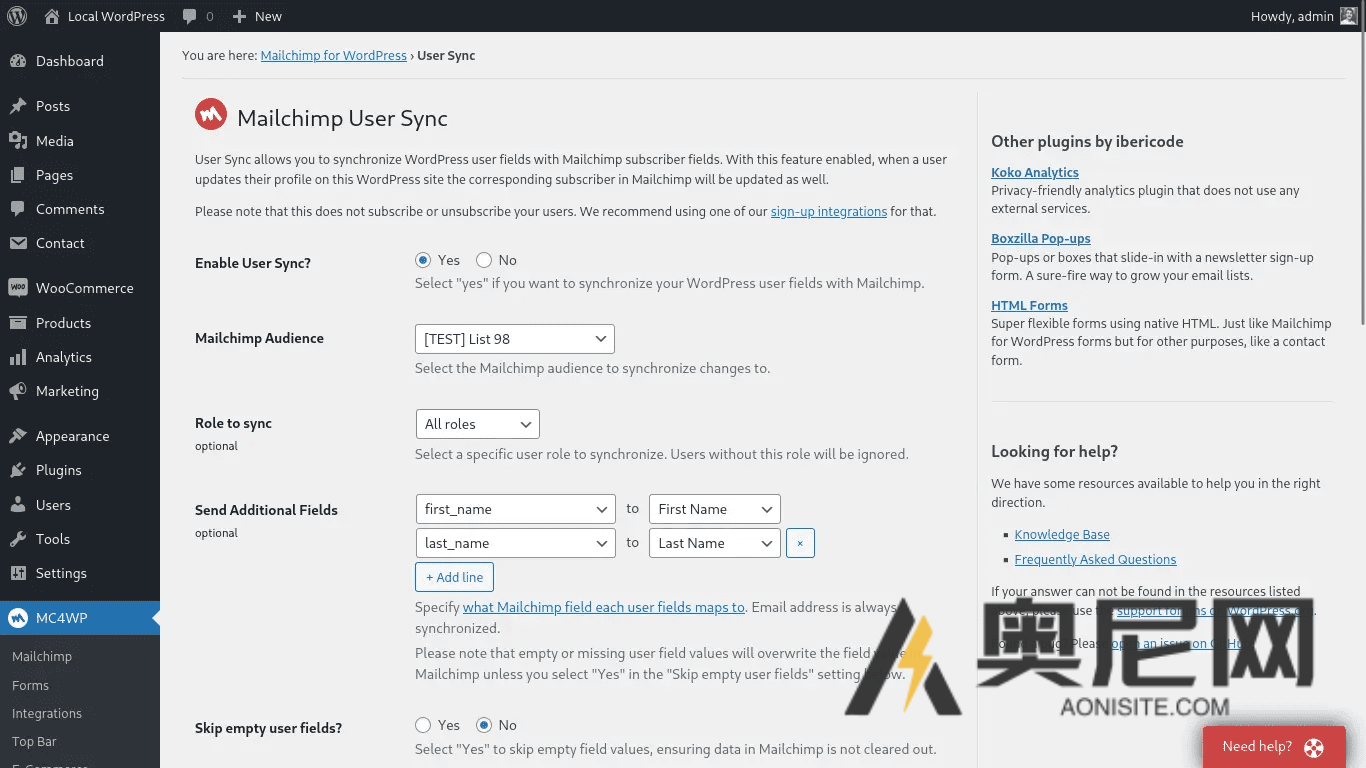Open the Last Name Mailchimp field dropdown
The width and height of the screenshot is (1366, 768).
pos(715,543)
